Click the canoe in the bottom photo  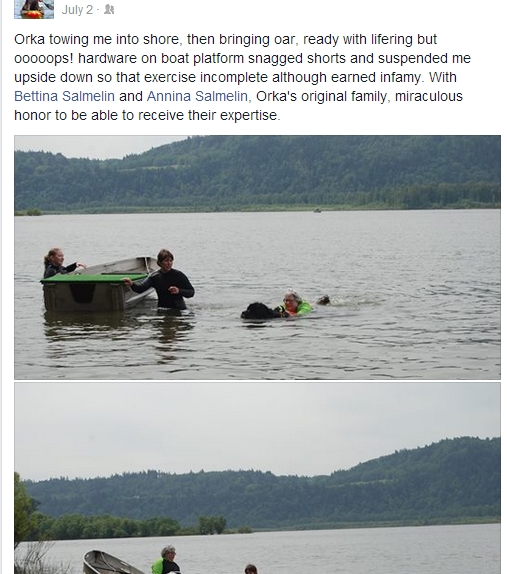point(110,563)
